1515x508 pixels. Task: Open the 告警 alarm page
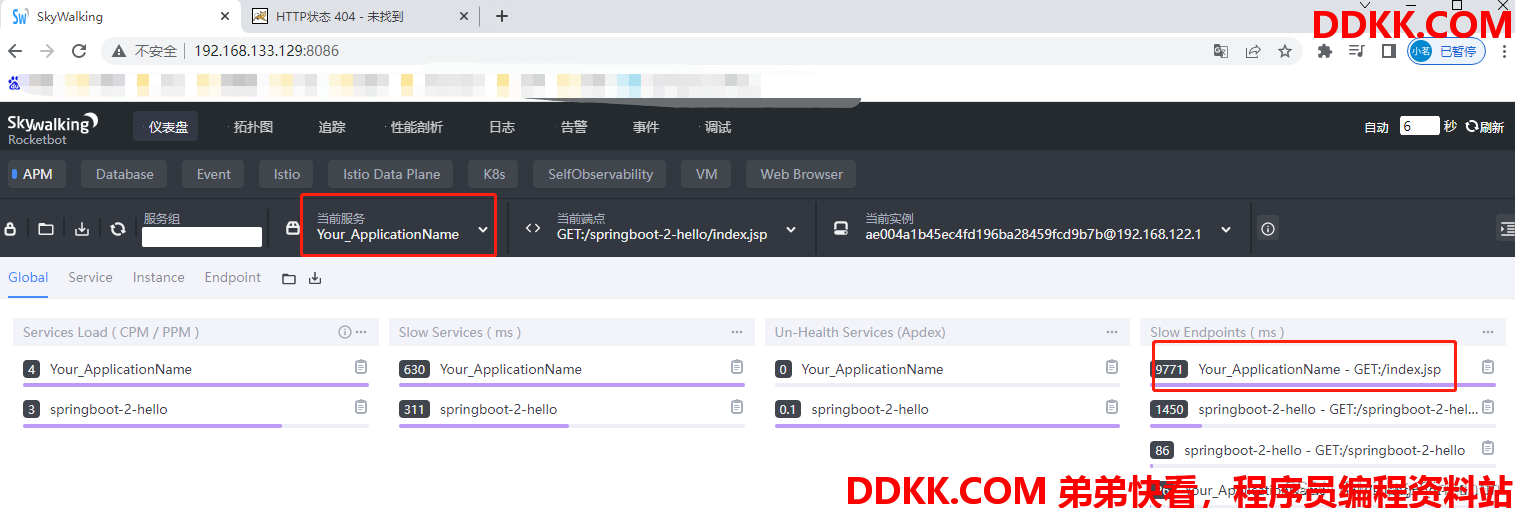574,127
